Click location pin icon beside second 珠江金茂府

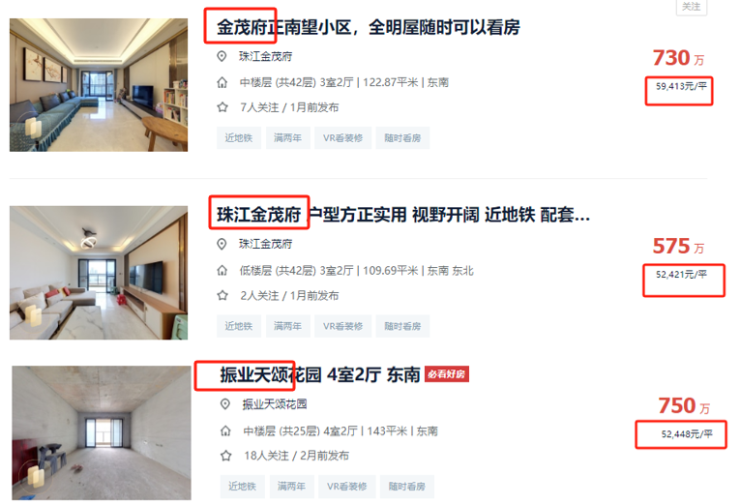click(221, 244)
